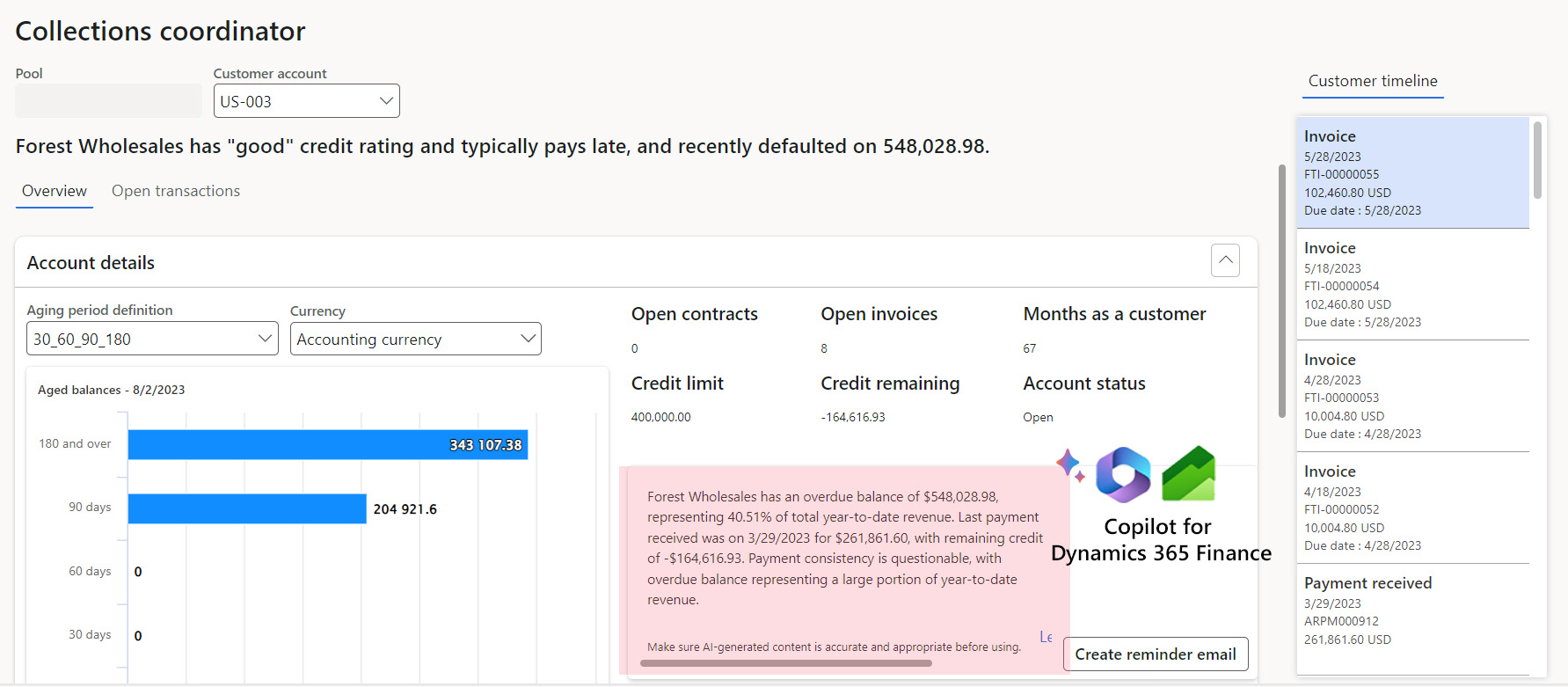Image resolution: width=1568 pixels, height=687 pixels.
Task: Click the customer timeline vertical scrollbar
Action: [x=1537, y=160]
